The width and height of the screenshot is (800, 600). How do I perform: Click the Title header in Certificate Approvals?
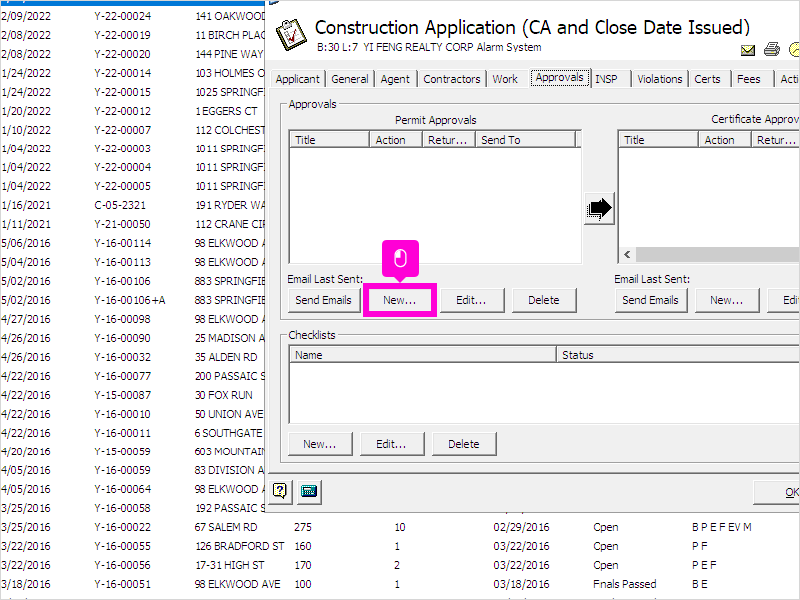point(658,140)
